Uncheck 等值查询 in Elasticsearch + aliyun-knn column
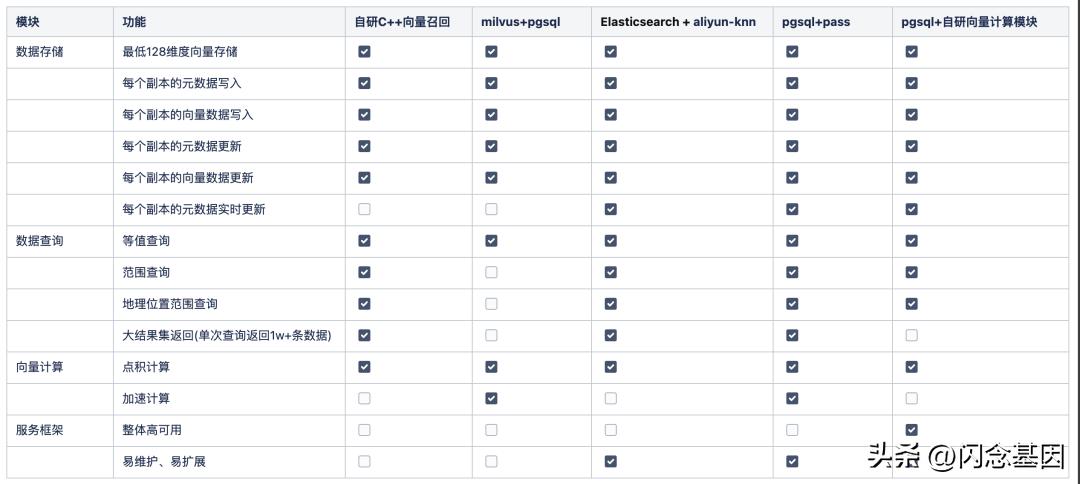 [610, 241]
